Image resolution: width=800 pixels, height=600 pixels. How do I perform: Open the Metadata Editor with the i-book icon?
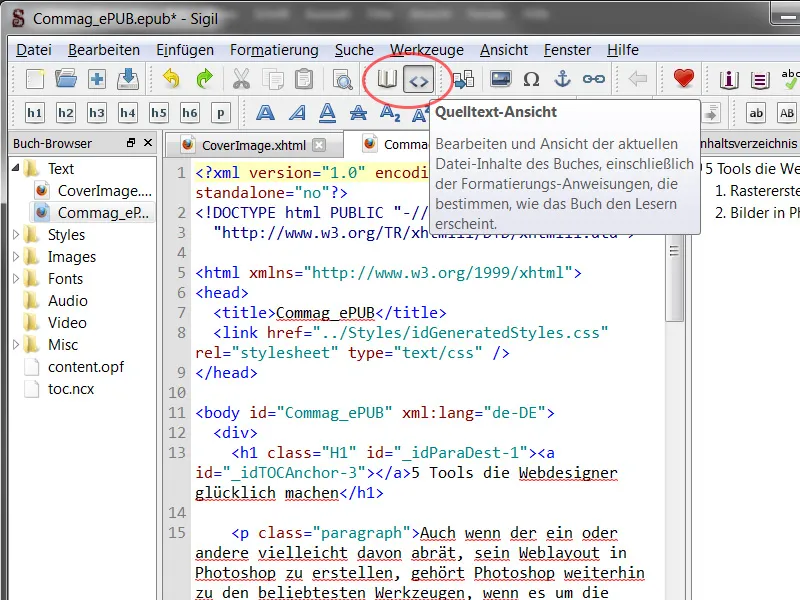click(x=729, y=80)
